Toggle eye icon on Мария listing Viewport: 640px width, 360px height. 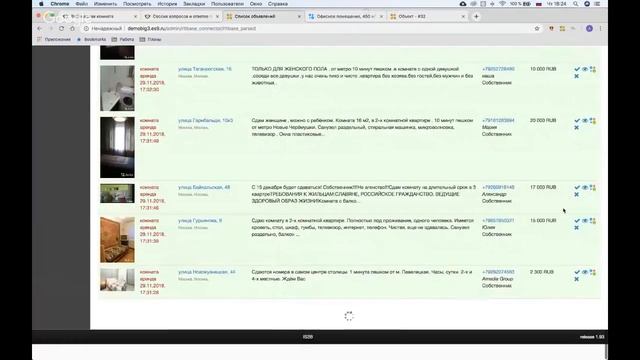(585, 121)
